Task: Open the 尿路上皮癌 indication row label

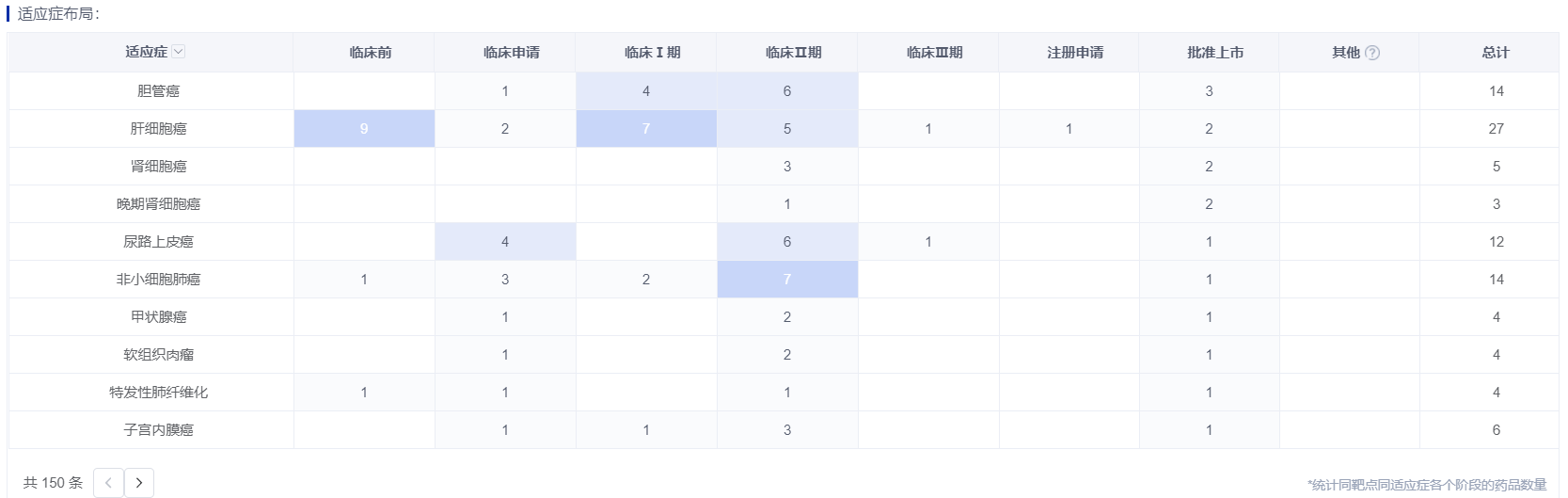Action: 158,242
